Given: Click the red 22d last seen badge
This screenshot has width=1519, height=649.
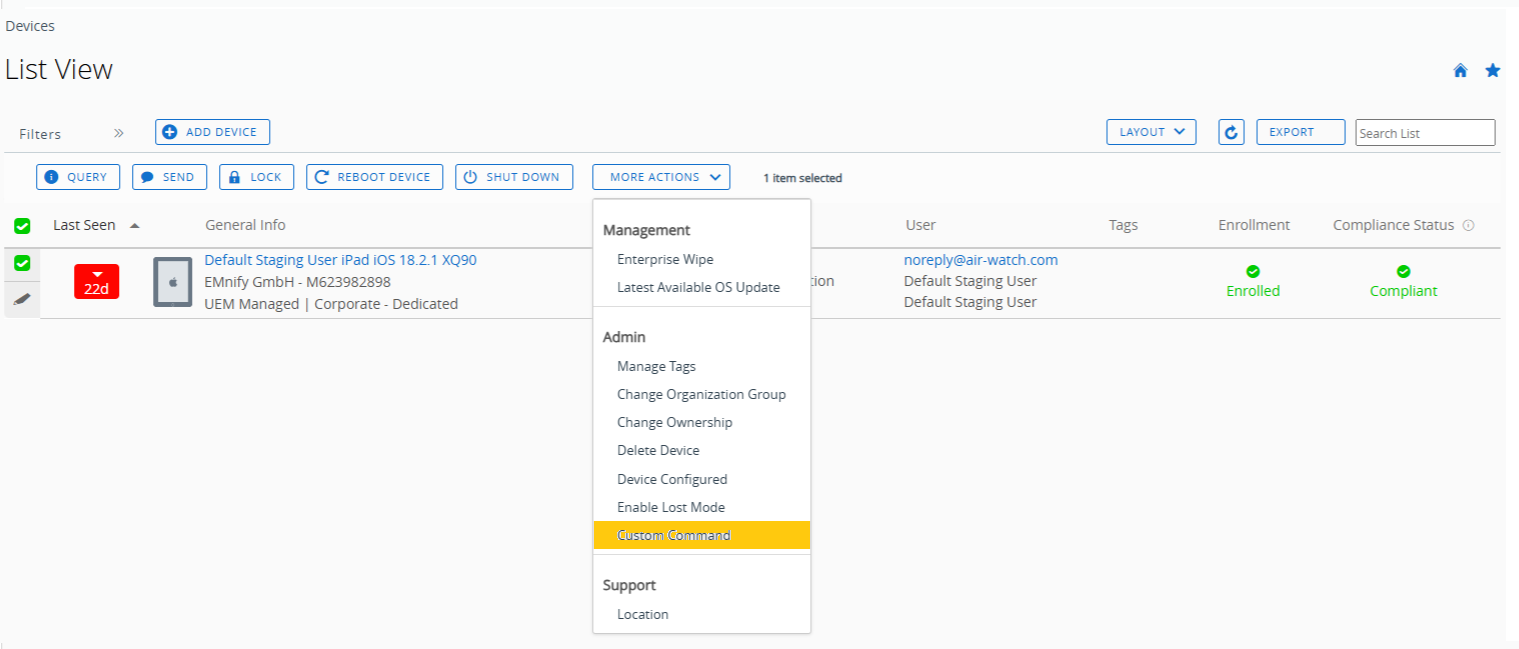Looking at the screenshot, I should click(96, 282).
